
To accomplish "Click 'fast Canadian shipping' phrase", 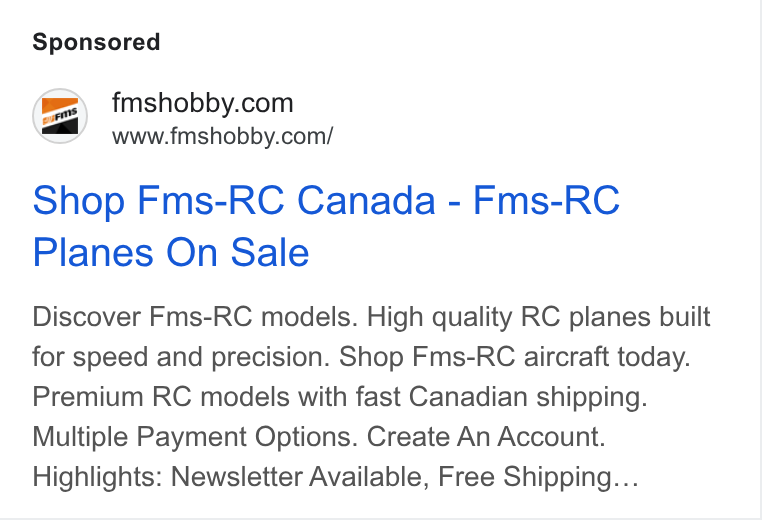I will pyautogui.click(x=502, y=397).
